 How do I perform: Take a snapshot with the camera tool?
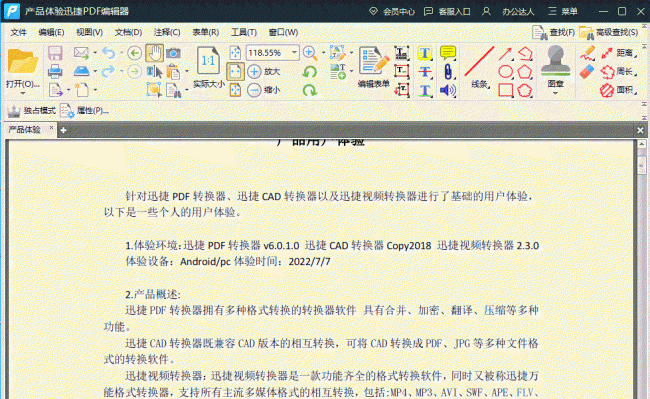[x=173, y=53]
